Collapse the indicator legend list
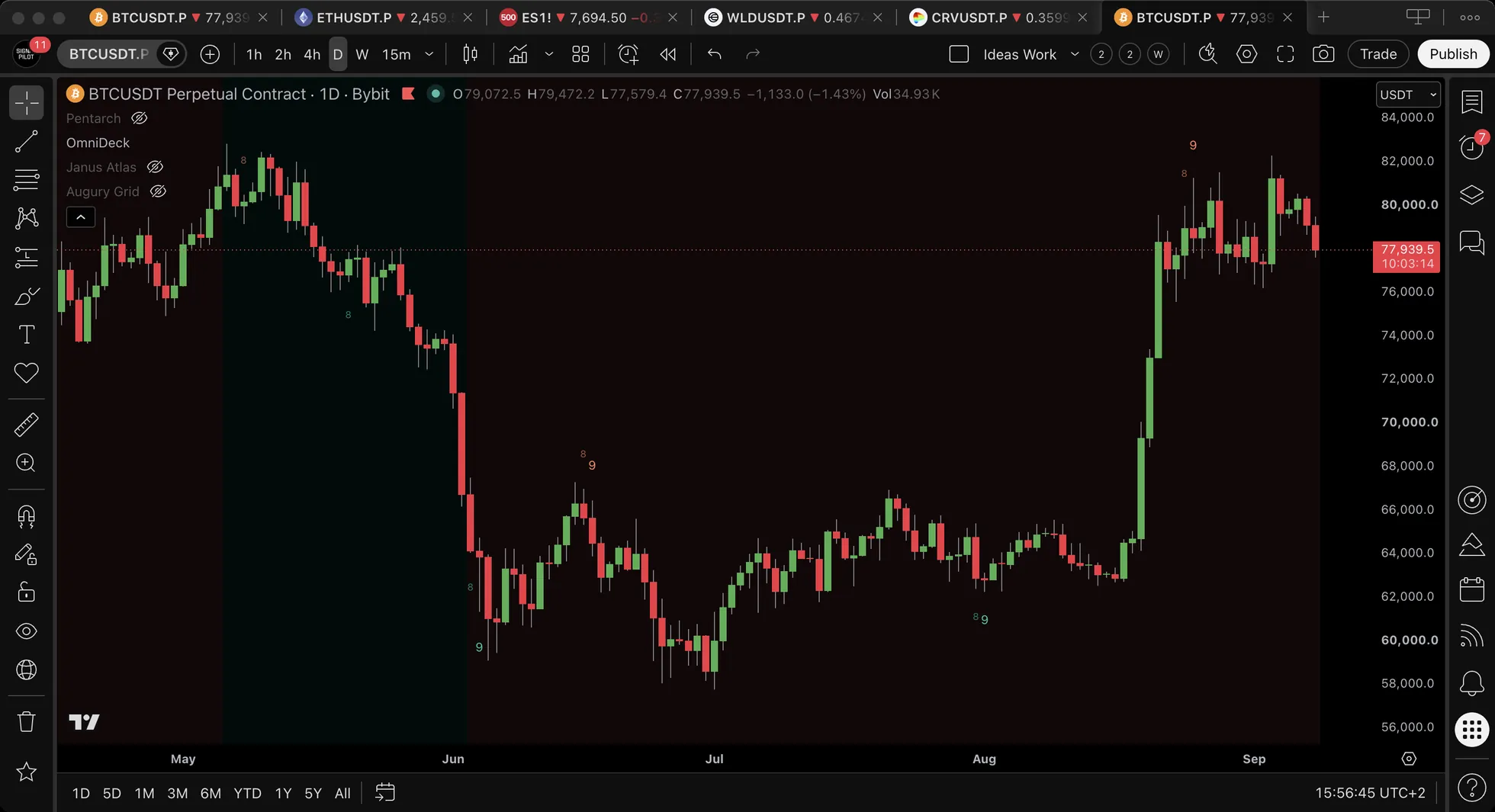Viewport: 1495px width, 812px height. click(x=81, y=217)
